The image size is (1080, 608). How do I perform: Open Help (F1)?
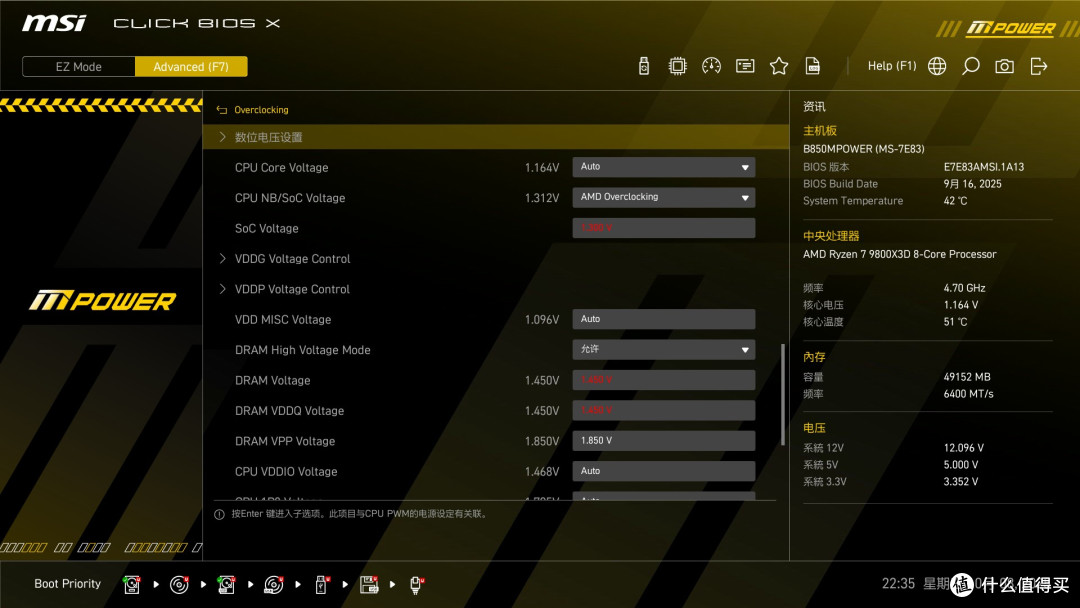892,66
